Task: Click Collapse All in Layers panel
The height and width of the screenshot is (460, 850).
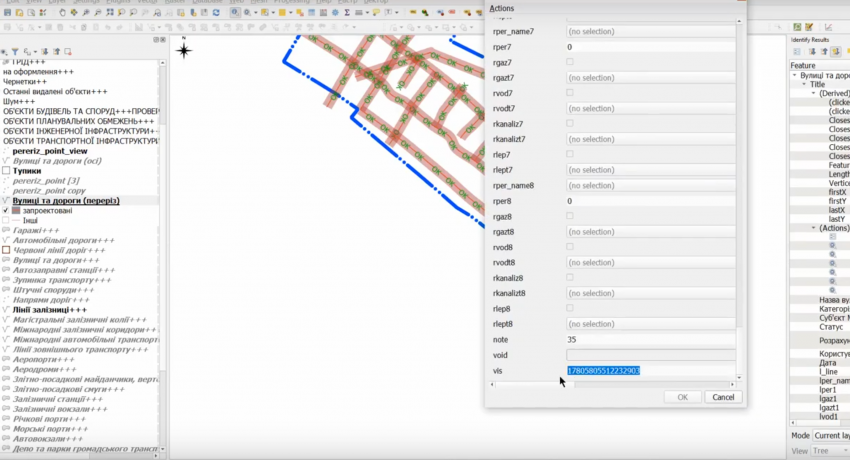Action: 56,51
